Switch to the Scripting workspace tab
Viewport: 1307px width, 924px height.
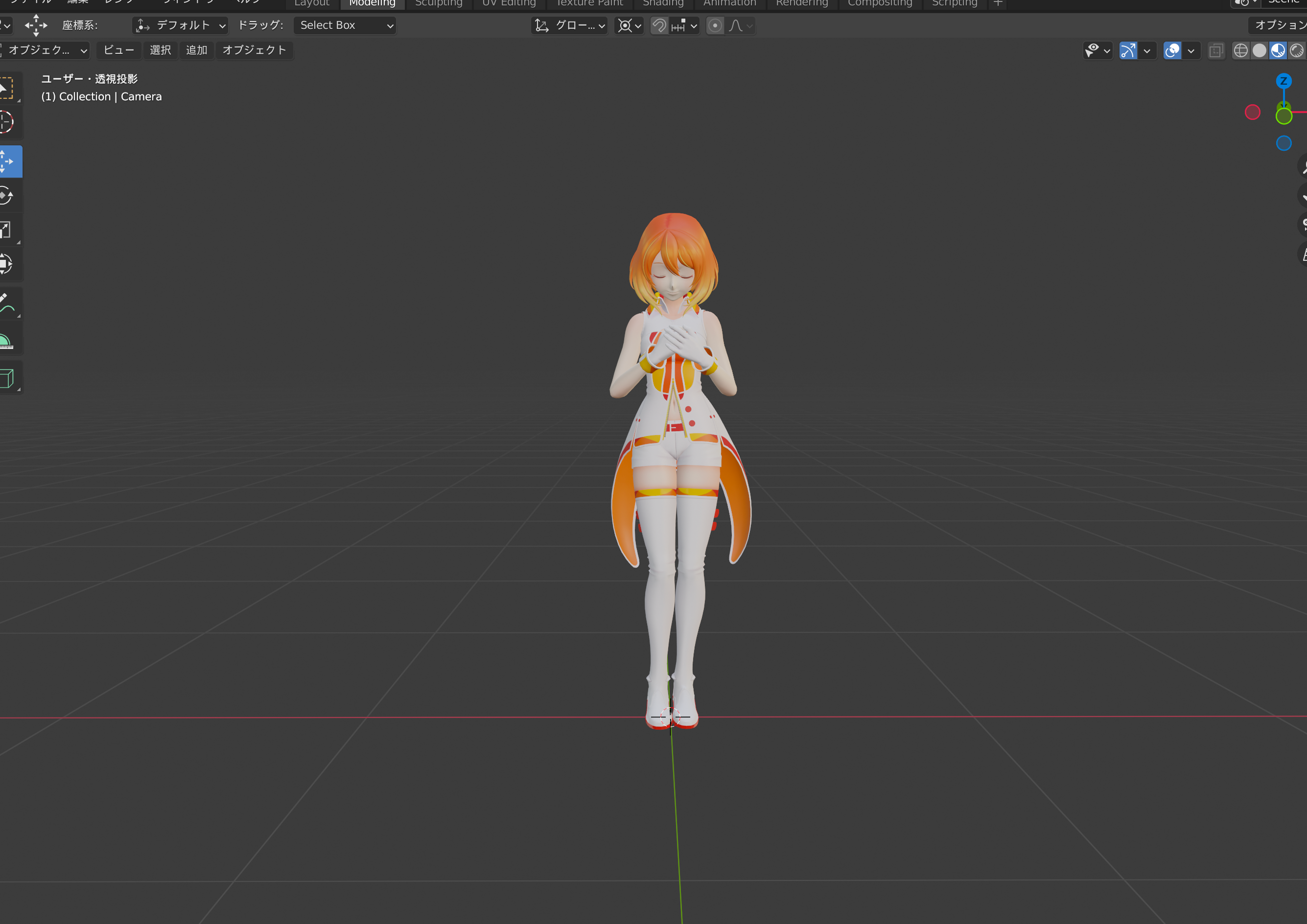click(x=955, y=3)
